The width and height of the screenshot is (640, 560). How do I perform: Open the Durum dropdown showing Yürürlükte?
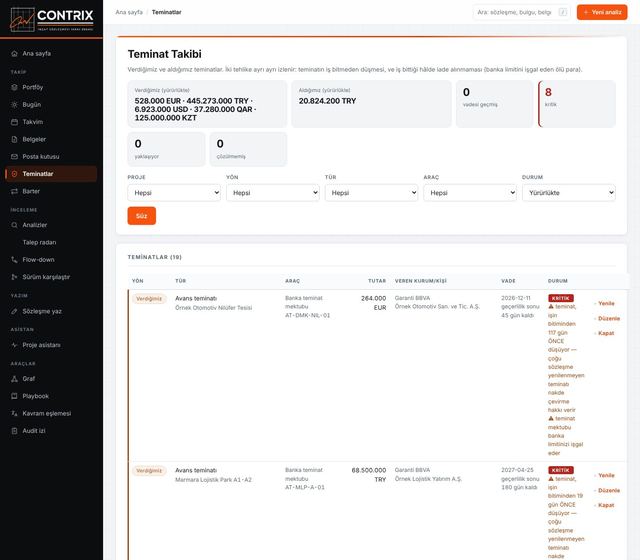569,193
